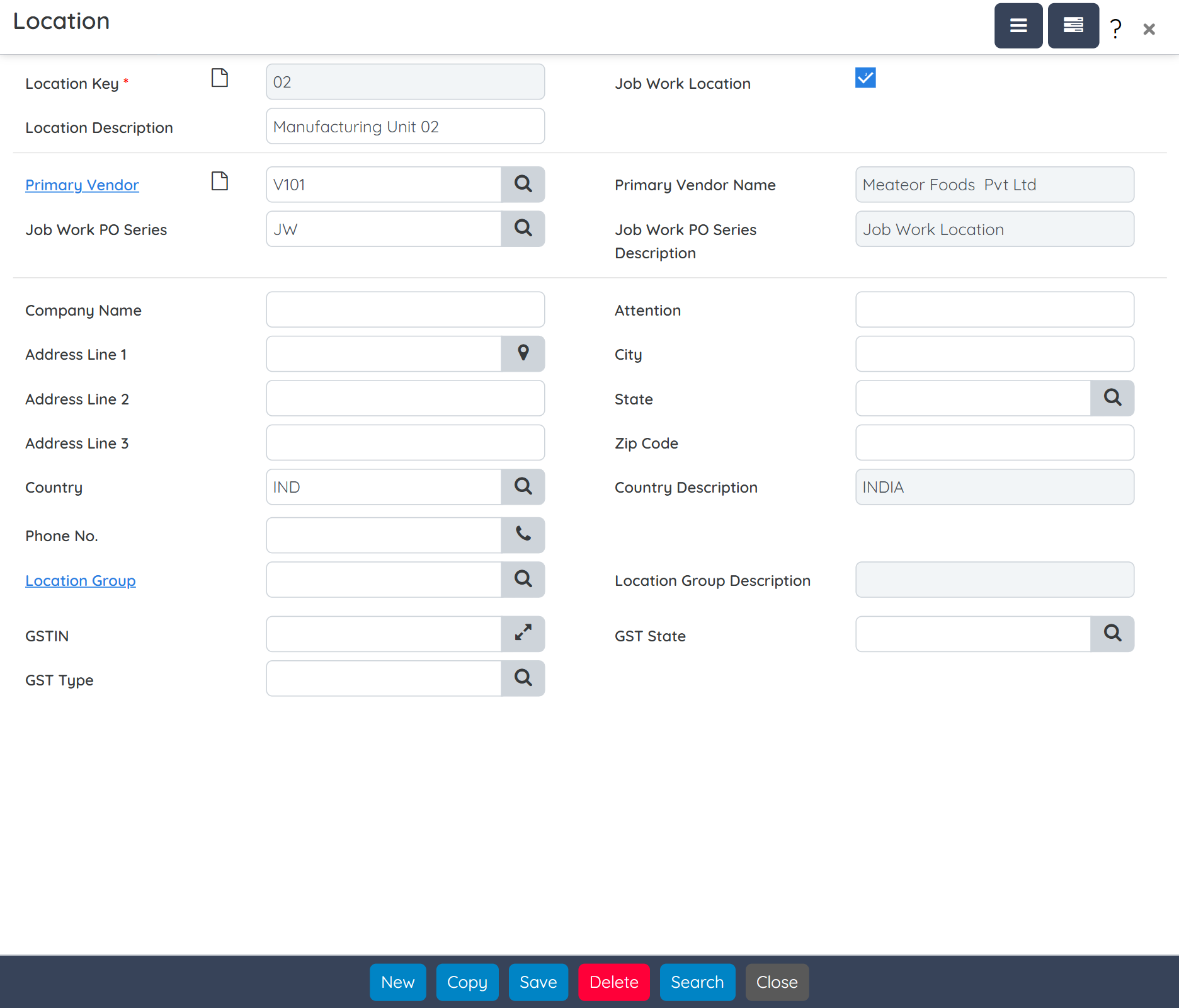Image resolution: width=1179 pixels, height=1008 pixels.
Task: Click the Location Group Description field
Action: [x=995, y=580]
